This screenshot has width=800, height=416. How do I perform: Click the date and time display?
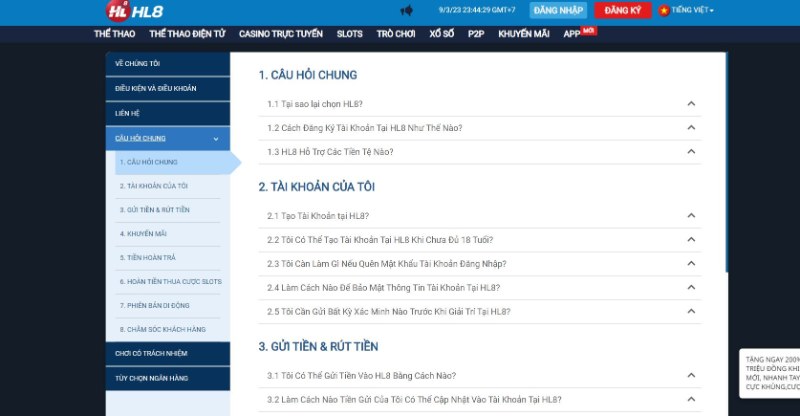coord(477,10)
